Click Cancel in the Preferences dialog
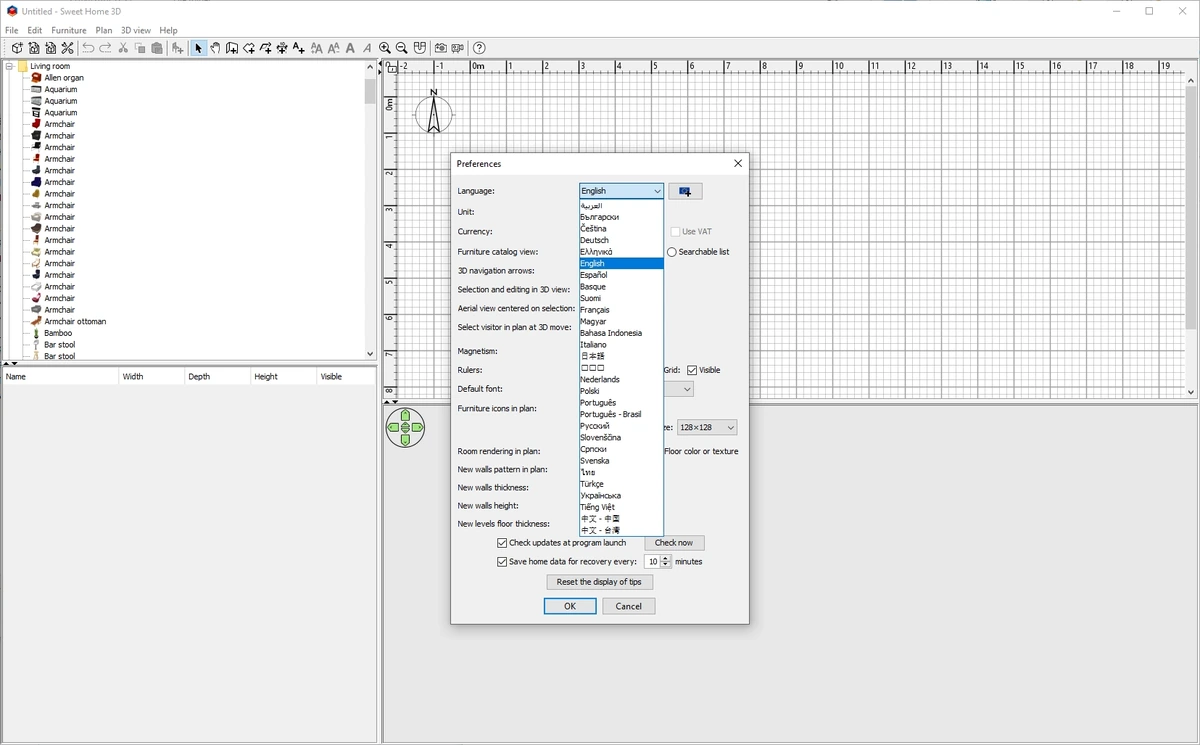 629,606
